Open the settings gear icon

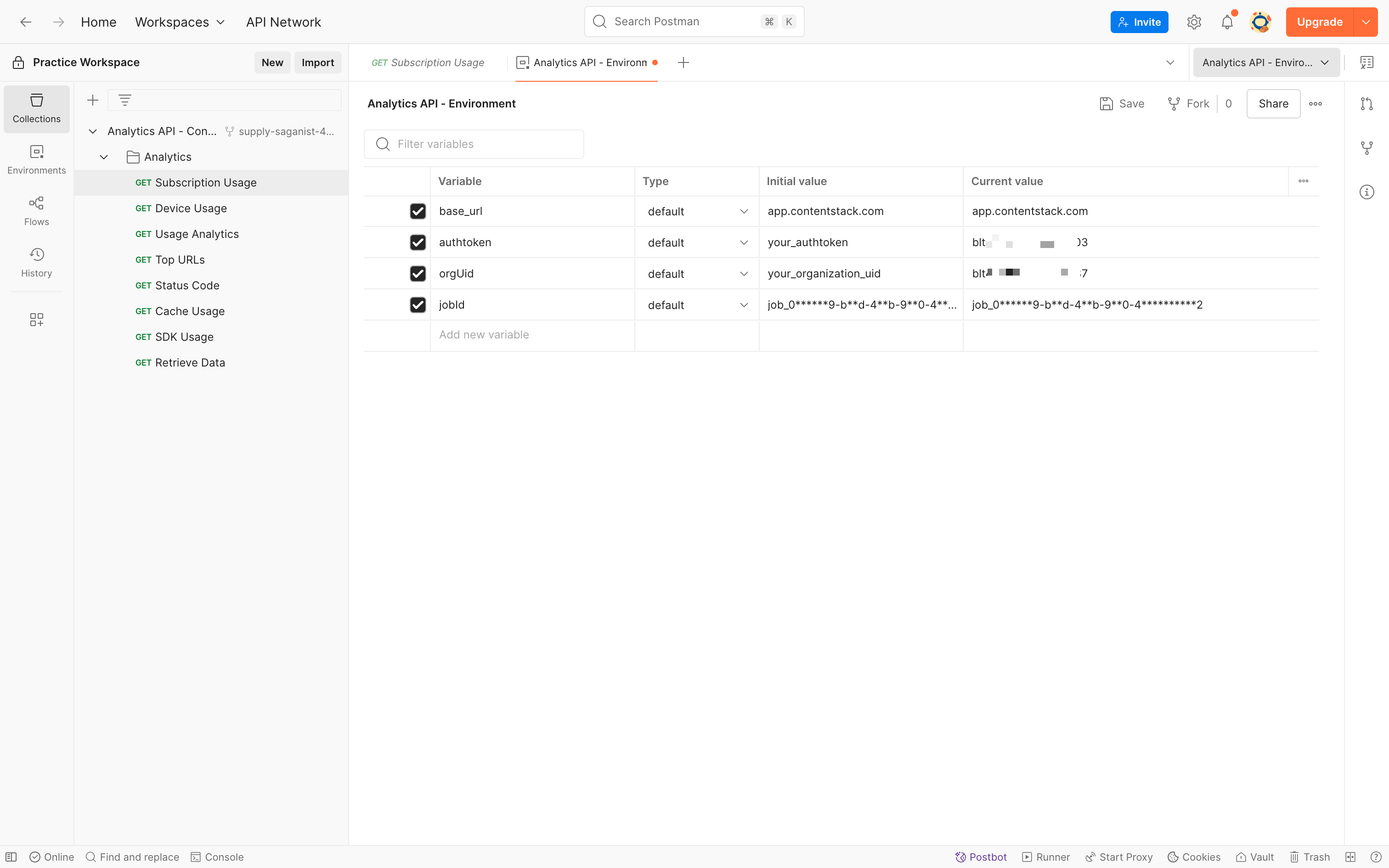pos(1194,22)
